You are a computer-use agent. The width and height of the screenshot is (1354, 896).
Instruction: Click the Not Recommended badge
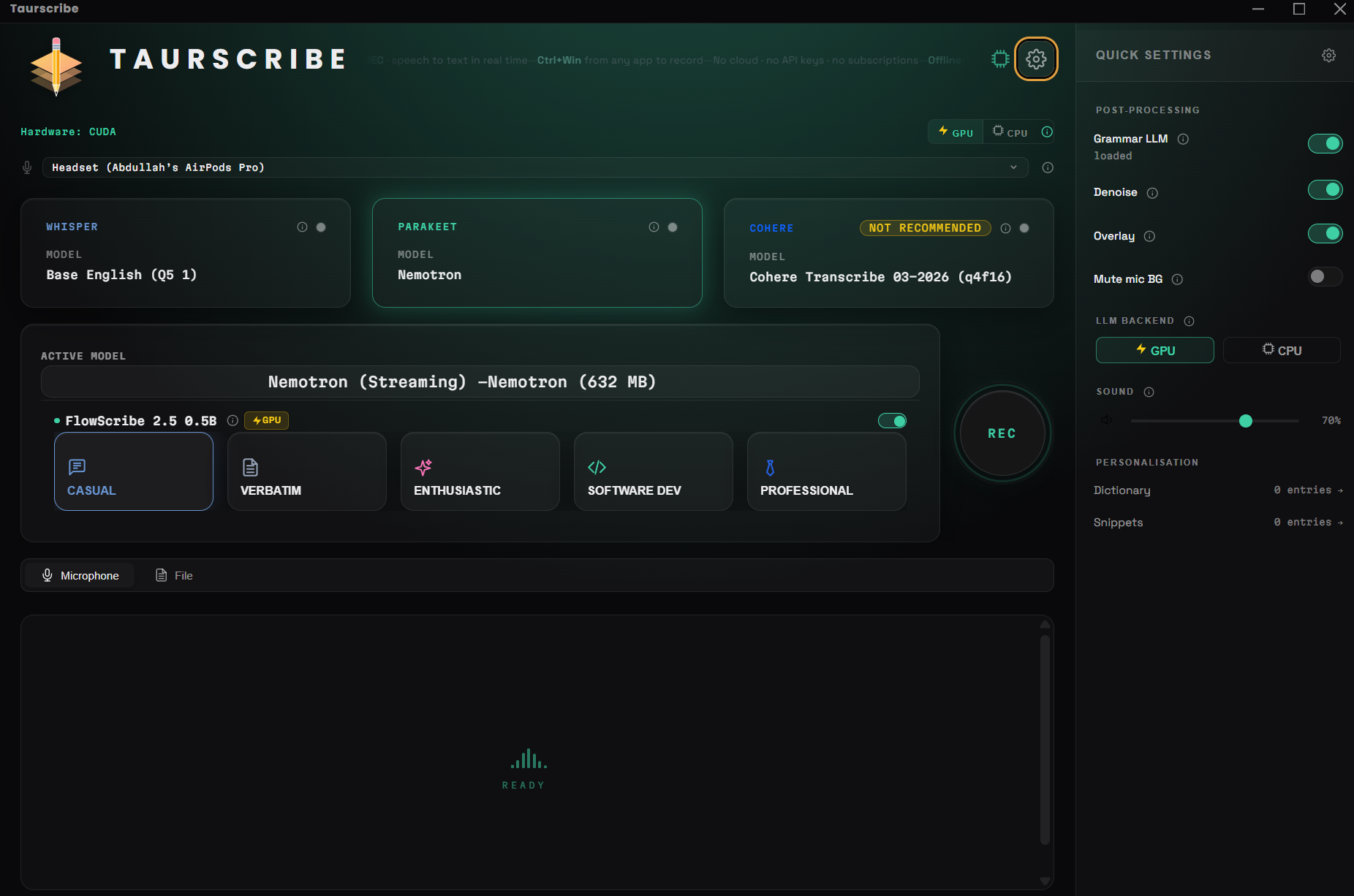click(x=925, y=228)
